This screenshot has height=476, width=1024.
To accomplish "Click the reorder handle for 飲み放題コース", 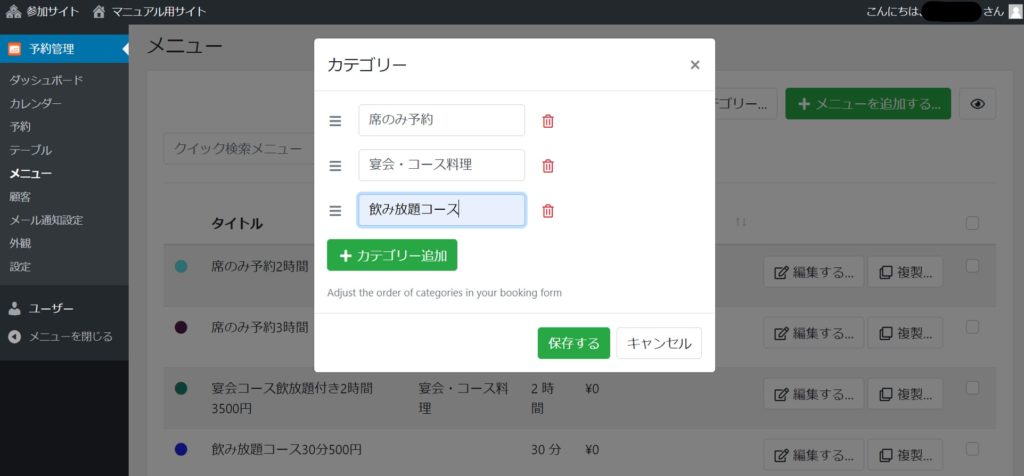I will click(336, 211).
